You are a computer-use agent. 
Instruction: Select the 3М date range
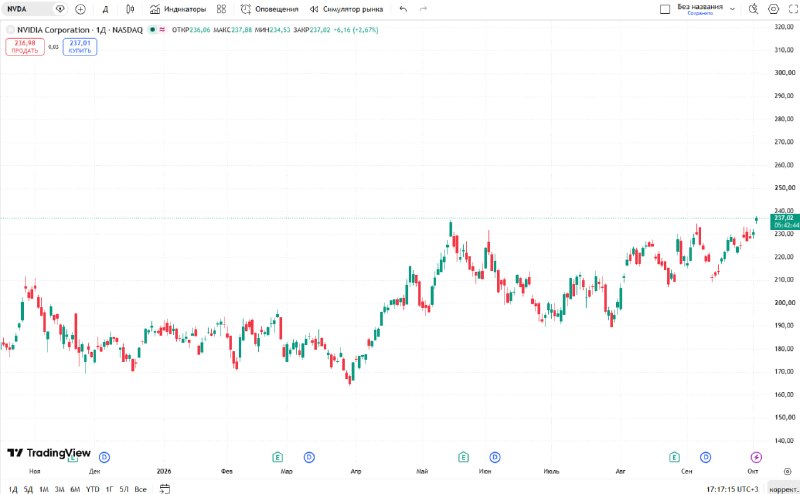60,489
